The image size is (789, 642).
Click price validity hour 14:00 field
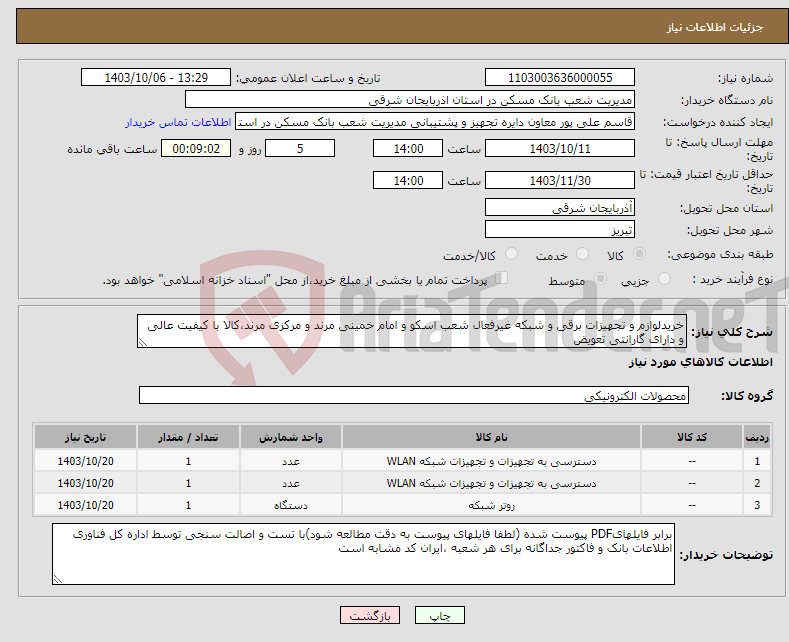coord(408,180)
